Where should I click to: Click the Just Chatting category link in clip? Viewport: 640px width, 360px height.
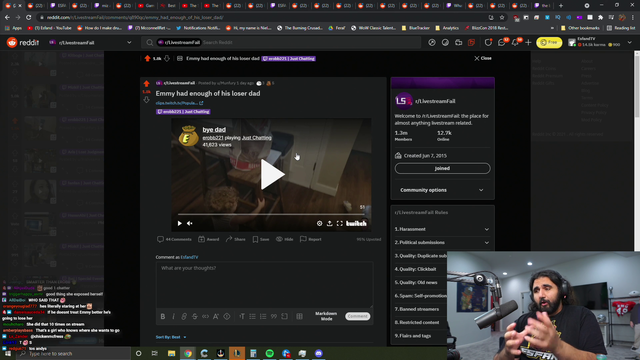tap(257, 138)
